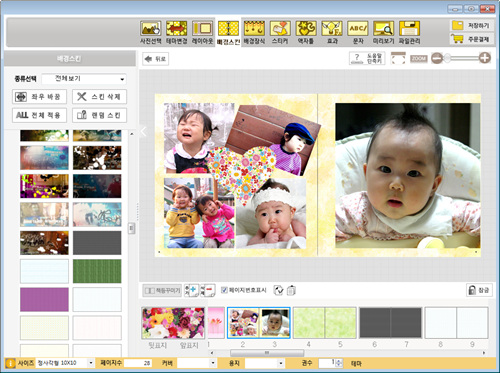Click the zoom in plus icon
Screen dimensions: 500x373
tap(485, 58)
